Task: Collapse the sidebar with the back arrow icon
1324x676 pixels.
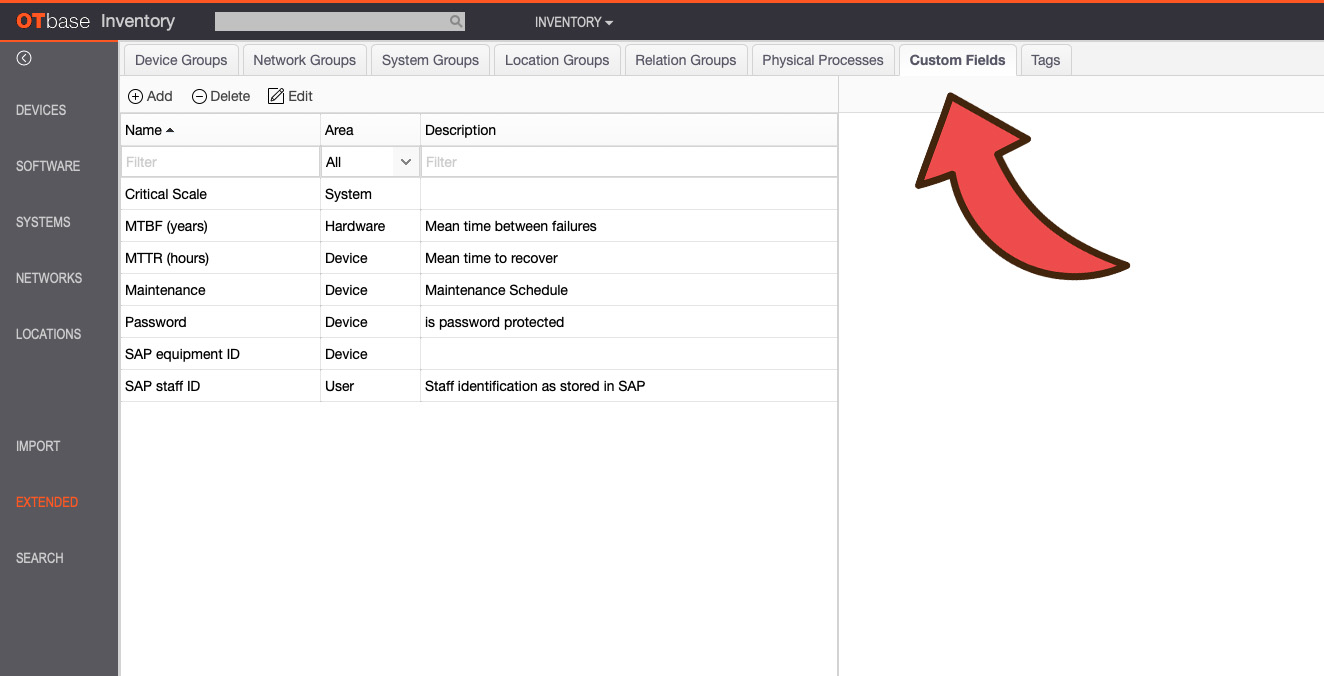Action: (x=24, y=59)
